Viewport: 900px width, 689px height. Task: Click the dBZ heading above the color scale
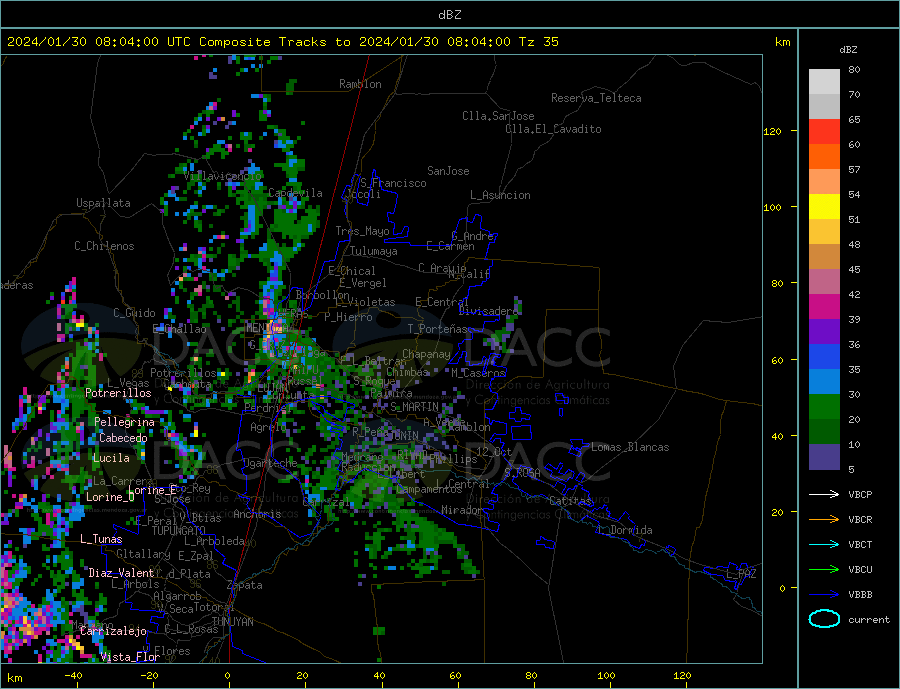[x=848, y=50]
